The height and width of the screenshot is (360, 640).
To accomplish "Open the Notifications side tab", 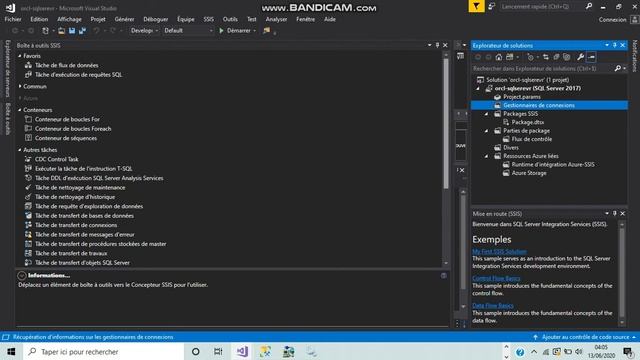I will (x=635, y=56).
